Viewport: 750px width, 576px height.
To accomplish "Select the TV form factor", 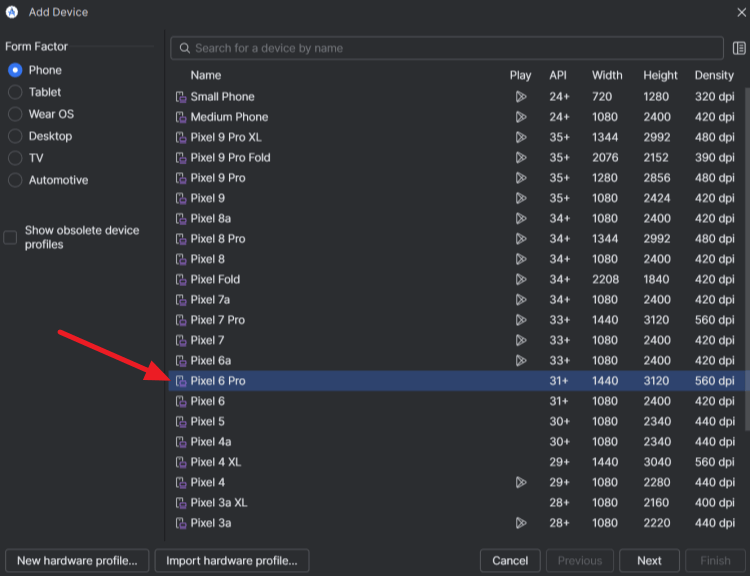I will 15,158.
